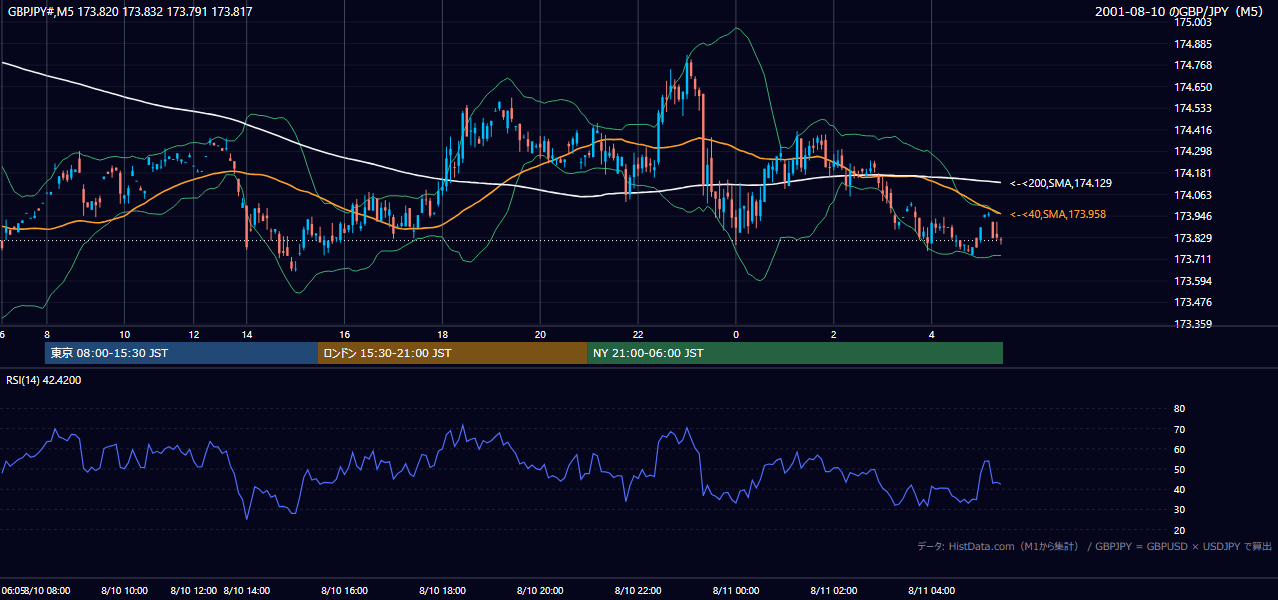1278x600 pixels.
Task: Click the 8/10 10:00 time axis label
Action: 124,591
